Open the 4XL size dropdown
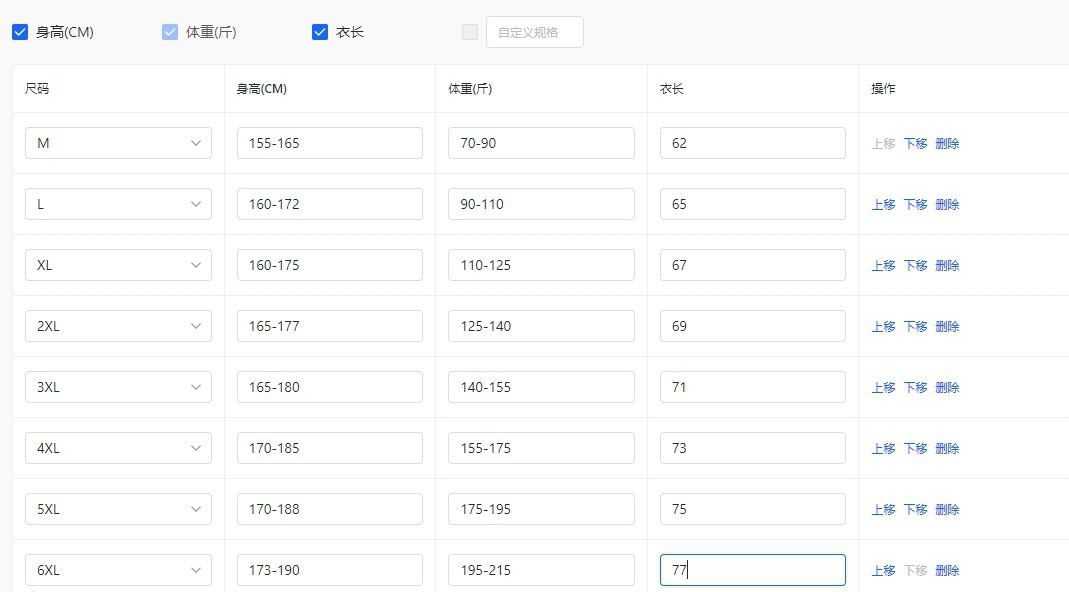 (118, 448)
